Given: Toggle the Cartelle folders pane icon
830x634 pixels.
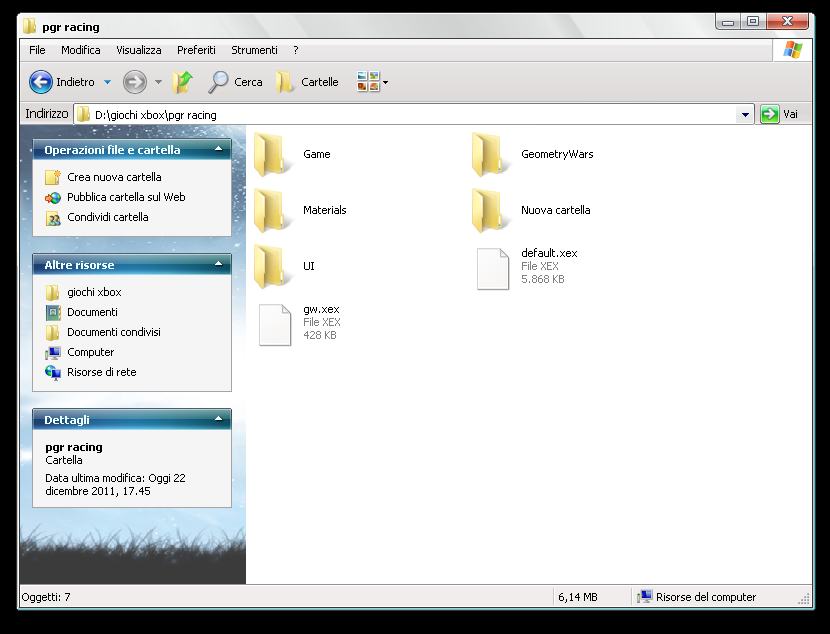Looking at the screenshot, I should pyautogui.click(x=285, y=82).
